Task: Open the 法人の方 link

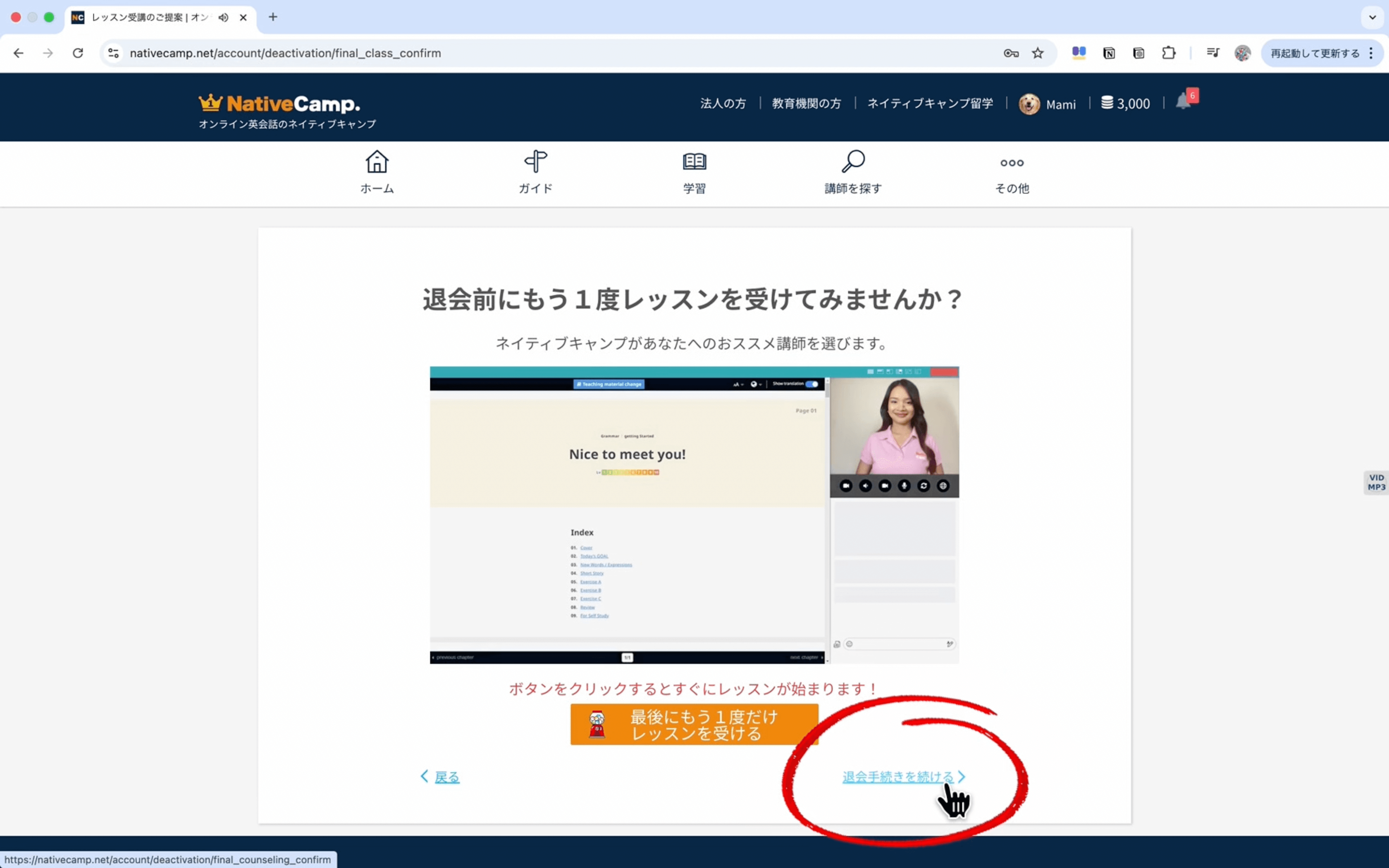Action: pyautogui.click(x=723, y=103)
